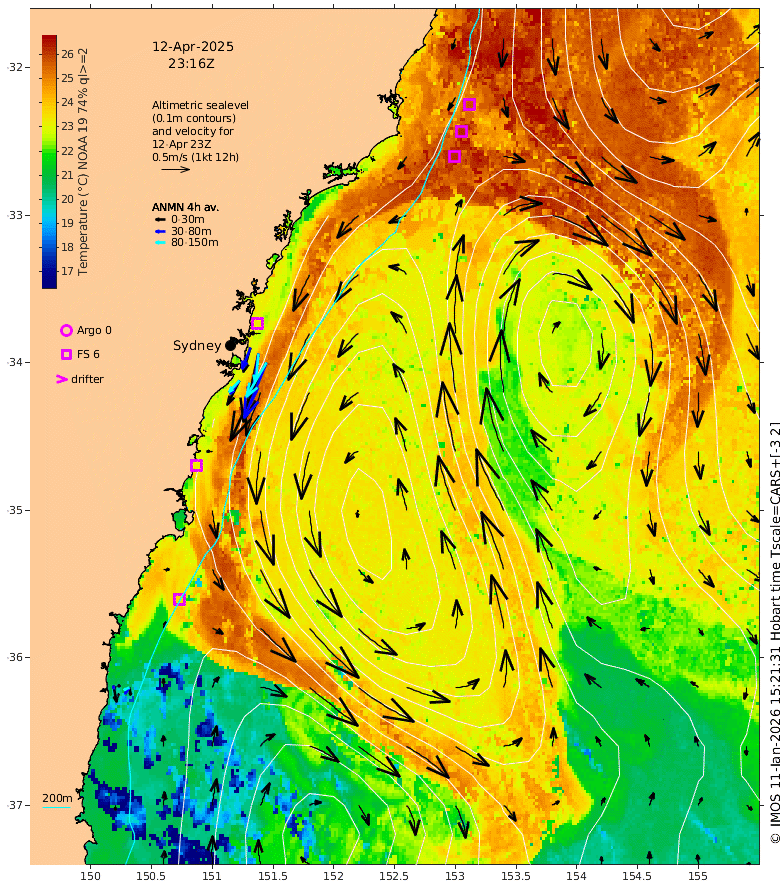The width and height of the screenshot is (780, 890).
Task: Click the 'Altimetric sealevel' caption line
Action: coord(200,105)
